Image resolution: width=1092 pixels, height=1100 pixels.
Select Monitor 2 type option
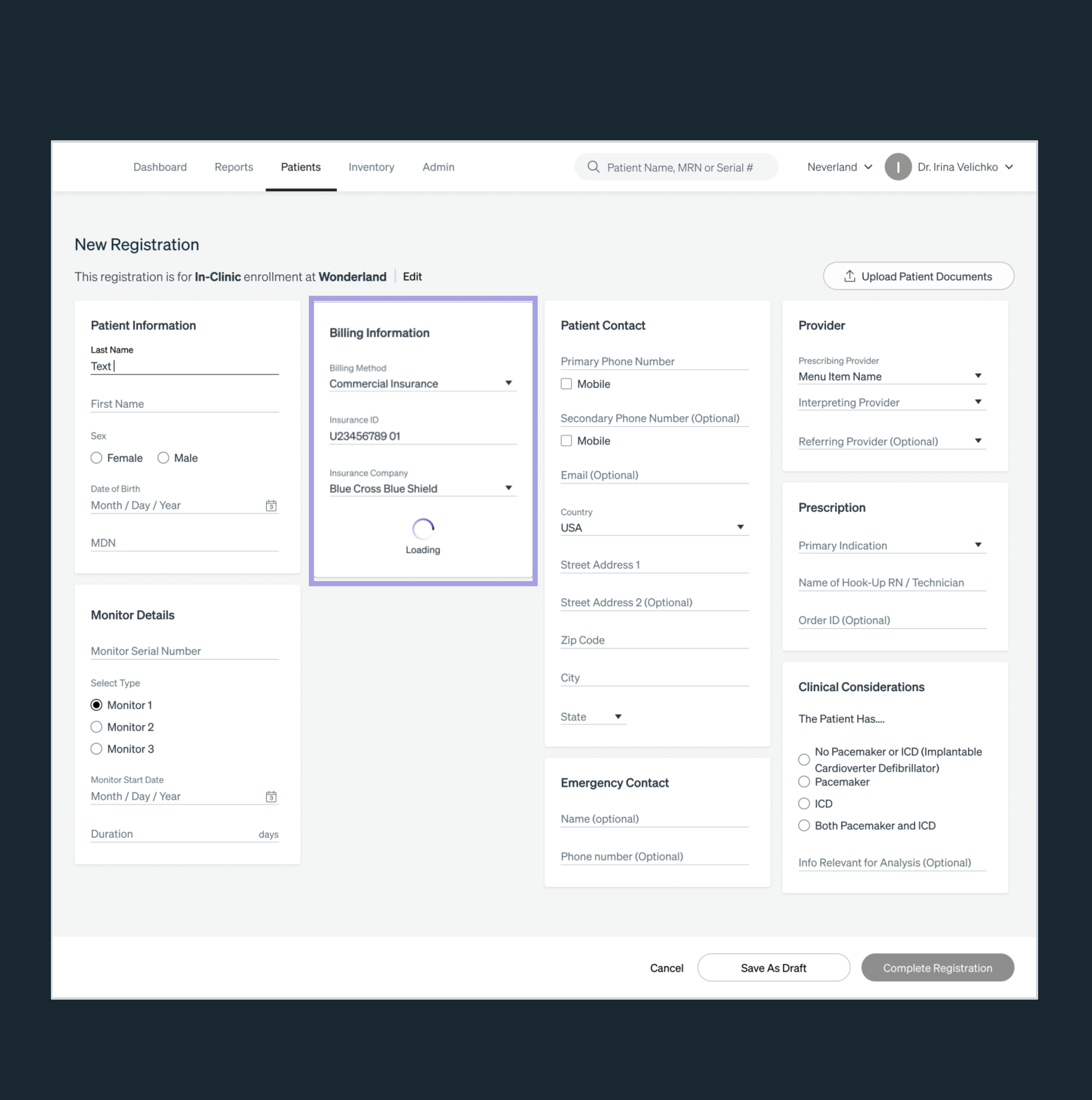[x=97, y=727]
